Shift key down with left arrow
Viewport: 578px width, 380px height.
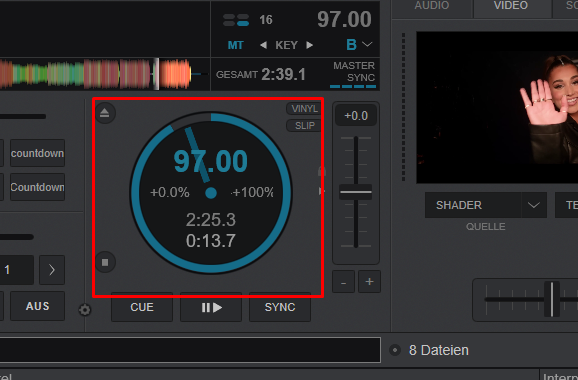tap(263, 45)
